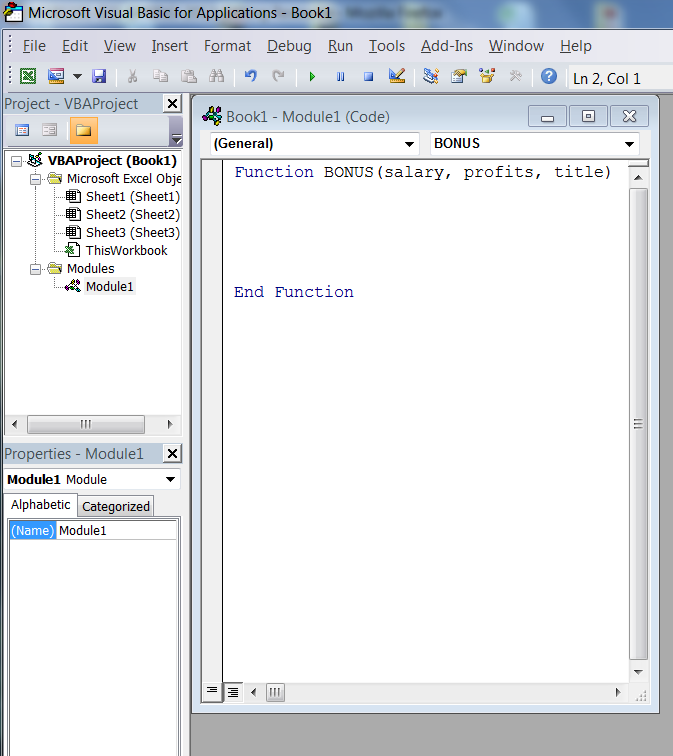Screen dimensions: 673x756
Task: Click the View Code icon in Project panel
Action: [22, 130]
